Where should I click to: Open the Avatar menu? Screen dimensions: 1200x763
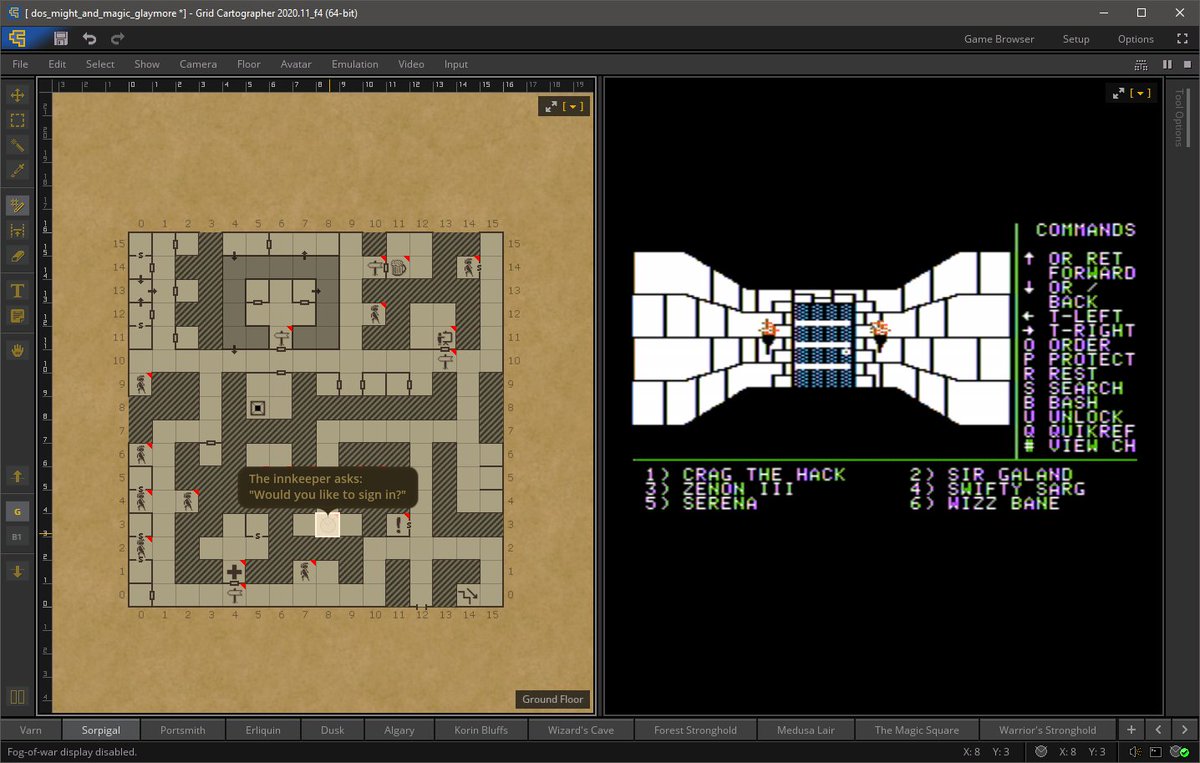point(296,64)
